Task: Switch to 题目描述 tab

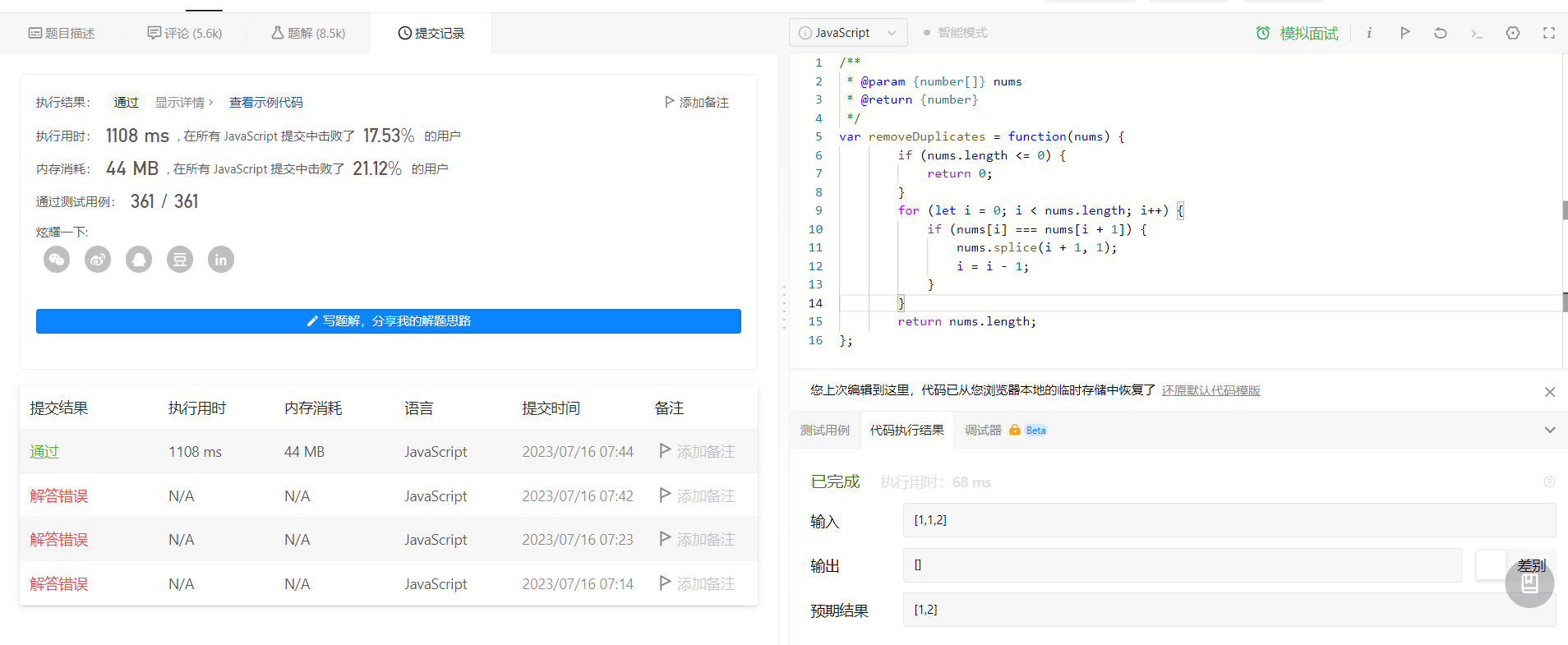Action: [x=62, y=33]
